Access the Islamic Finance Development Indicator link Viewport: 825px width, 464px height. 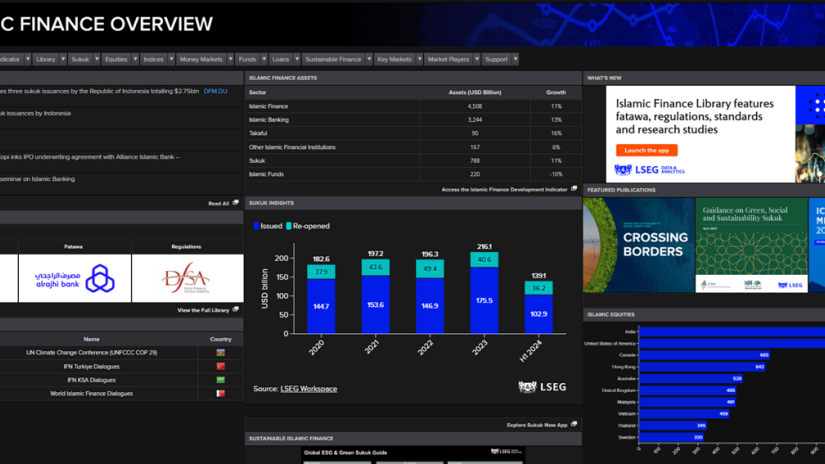pos(504,189)
